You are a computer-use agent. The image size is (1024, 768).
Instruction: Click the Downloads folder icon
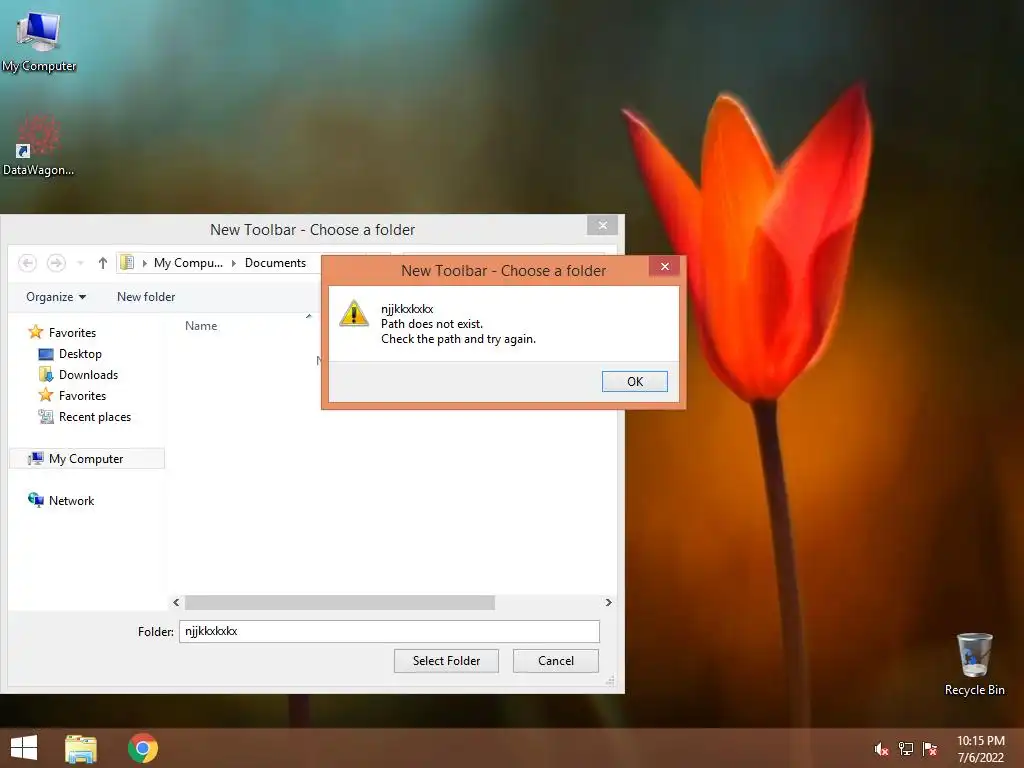[x=46, y=375]
